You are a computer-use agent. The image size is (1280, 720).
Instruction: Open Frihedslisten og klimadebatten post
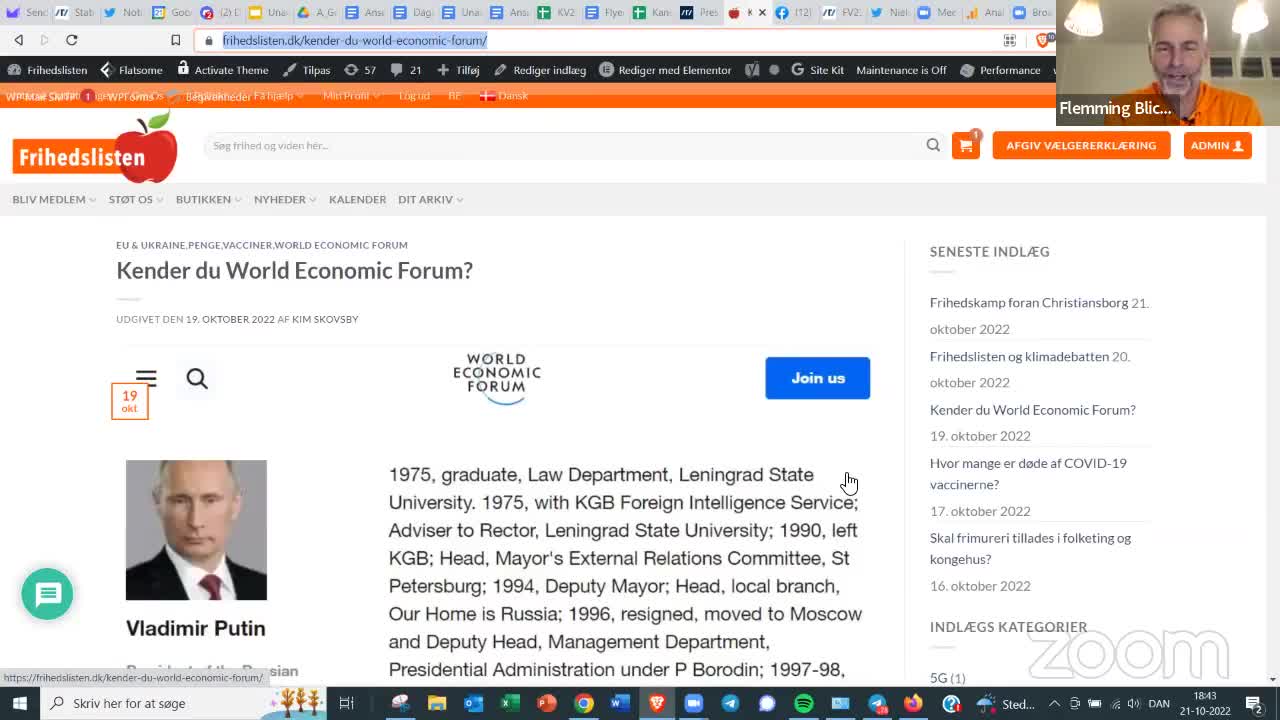point(1019,356)
